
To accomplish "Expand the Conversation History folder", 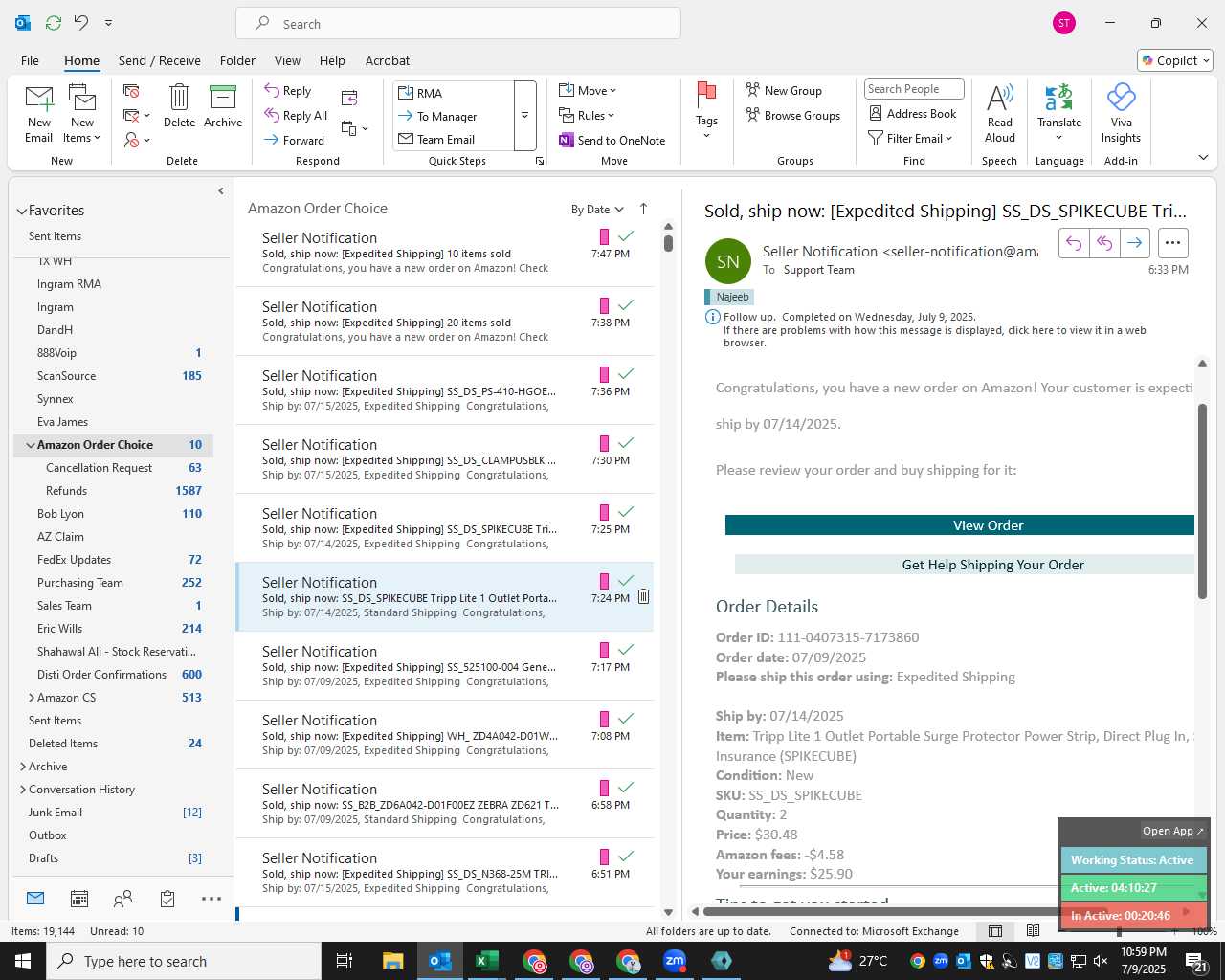I will 23,790.
